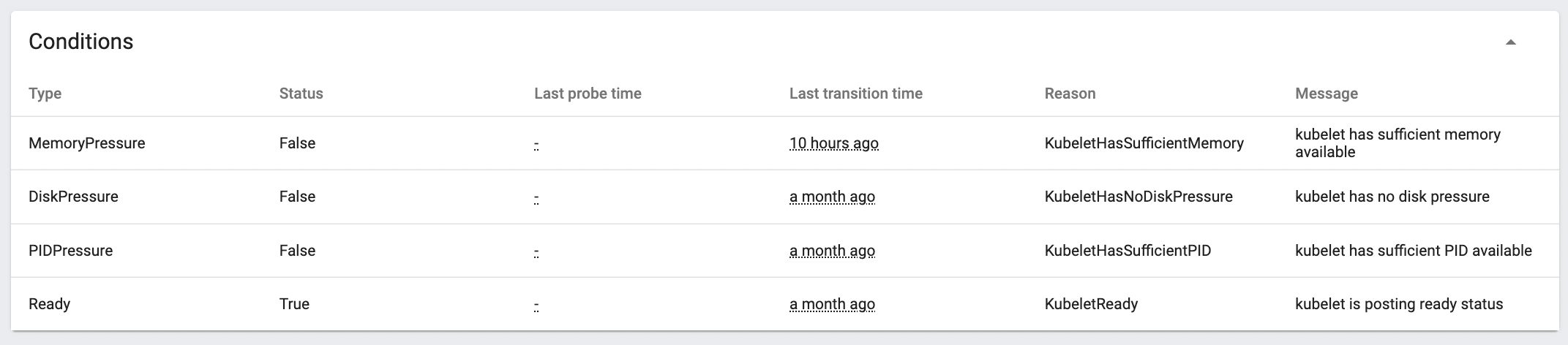The height and width of the screenshot is (345, 1568).
Task: Click MemoryPressure's last probe time dash
Action: (x=536, y=144)
